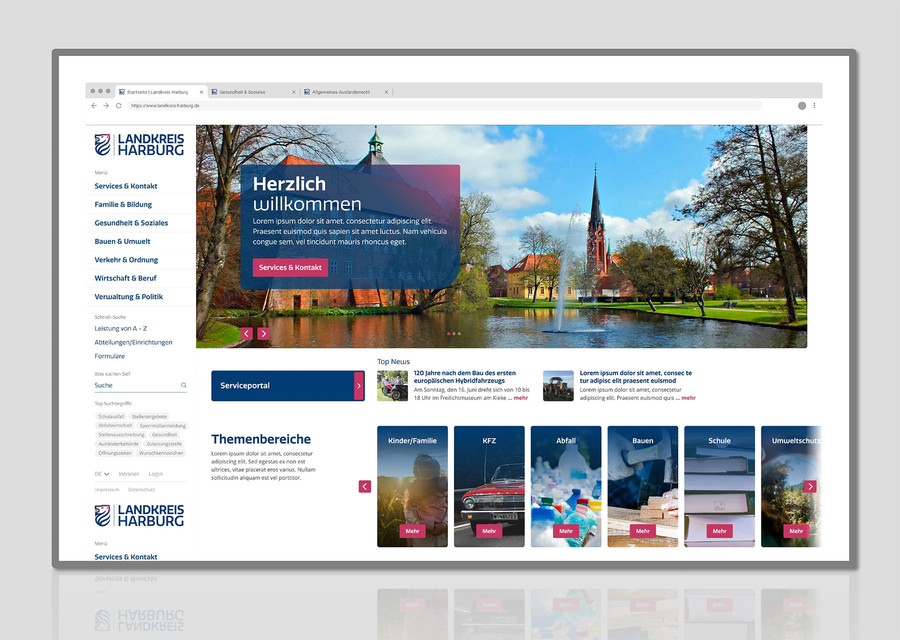Click the browser profile avatar circle
This screenshot has width=900, height=640.
pos(802,106)
